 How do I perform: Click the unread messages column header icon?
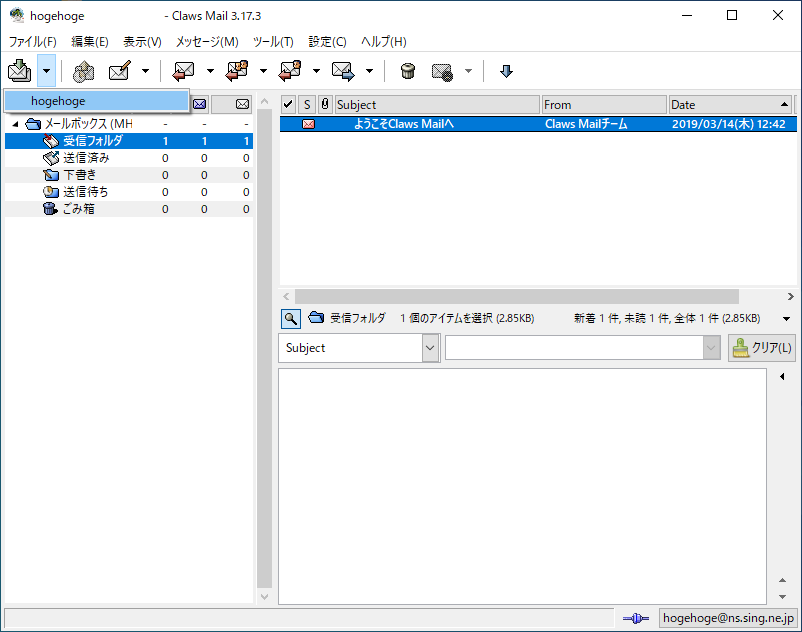(x=199, y=104)
